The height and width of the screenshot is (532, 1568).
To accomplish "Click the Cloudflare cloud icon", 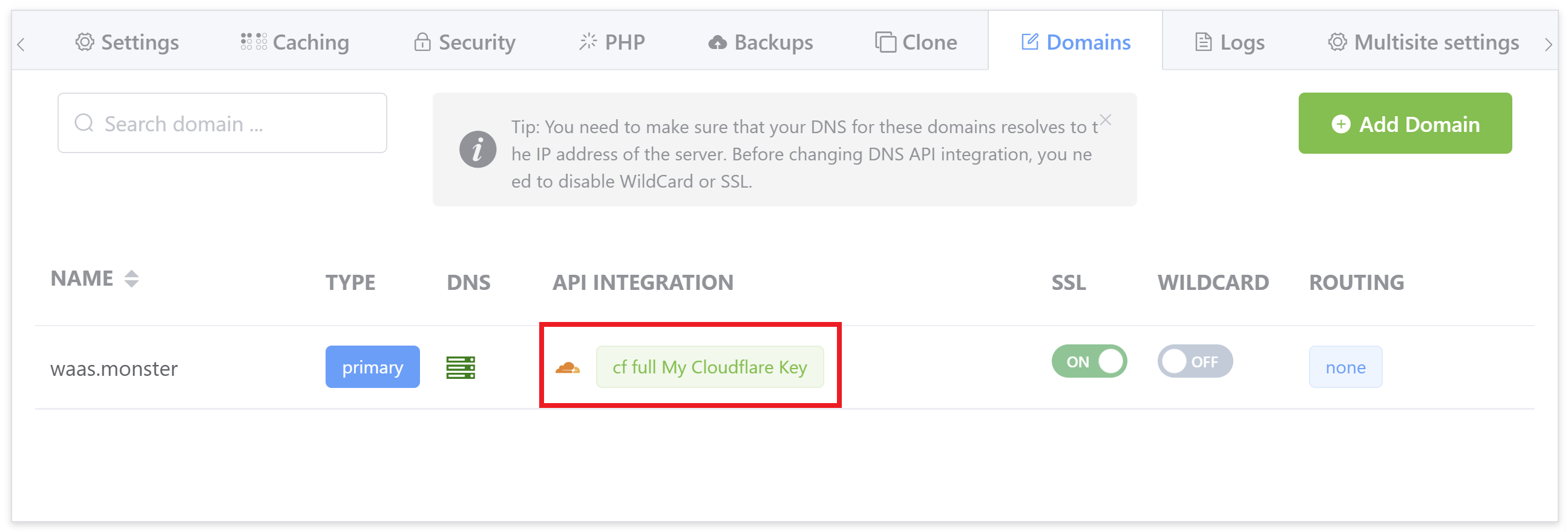I will (567, 367).
